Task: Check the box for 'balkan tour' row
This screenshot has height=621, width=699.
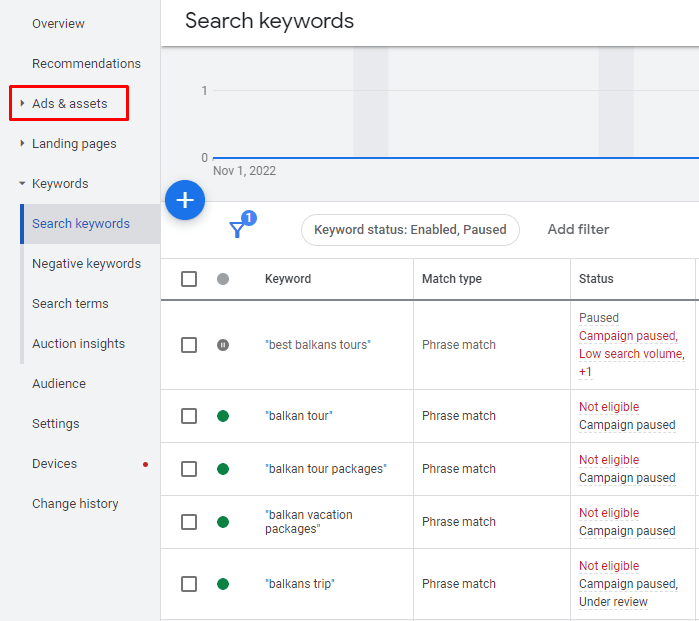Action: [189, 416]
